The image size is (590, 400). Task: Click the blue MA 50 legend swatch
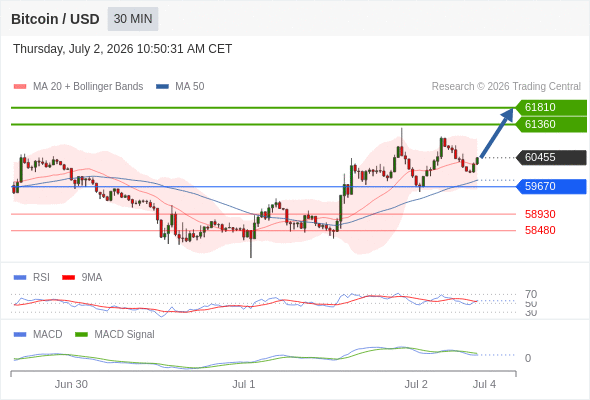click(x=162, y=87)
